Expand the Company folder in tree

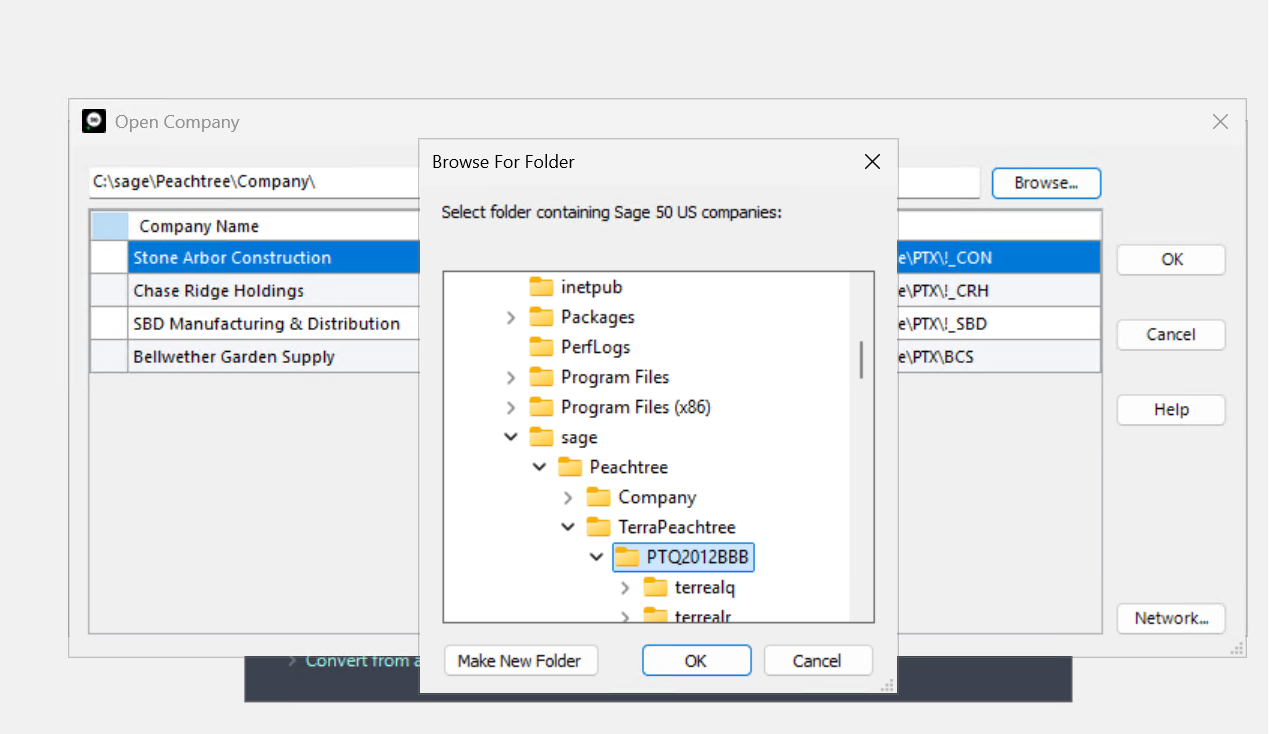pyautogui.click(x=568, y=497)
